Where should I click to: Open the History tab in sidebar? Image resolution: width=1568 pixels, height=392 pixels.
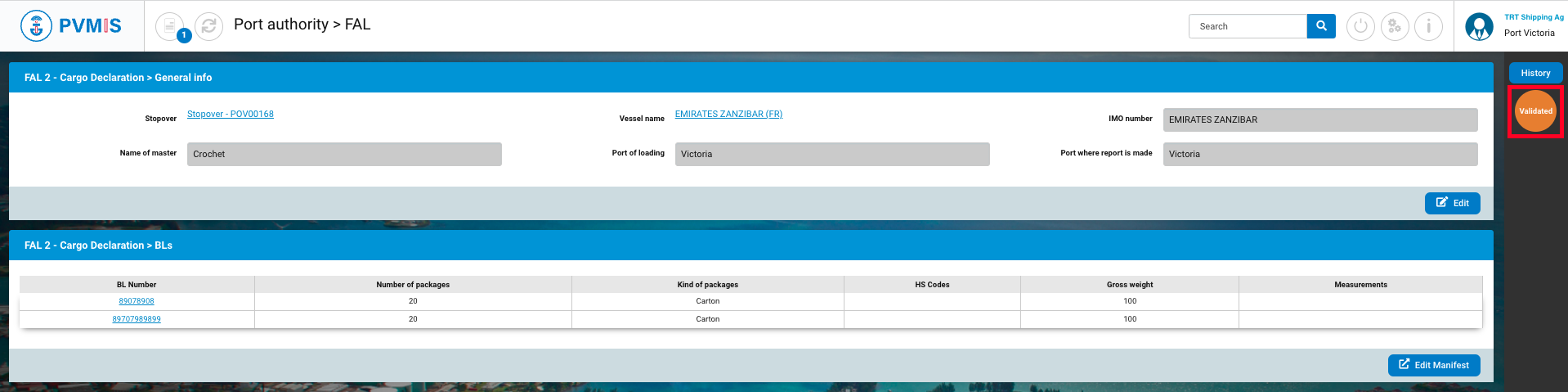click(x=1535, y=73)
